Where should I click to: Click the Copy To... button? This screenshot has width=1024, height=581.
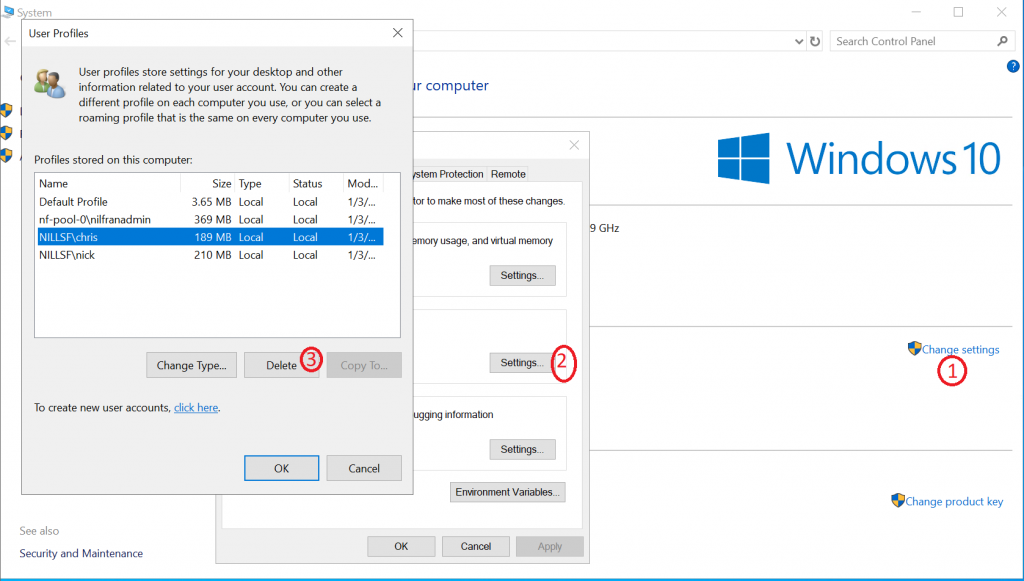pyautogui.click(x=364, y=366)
